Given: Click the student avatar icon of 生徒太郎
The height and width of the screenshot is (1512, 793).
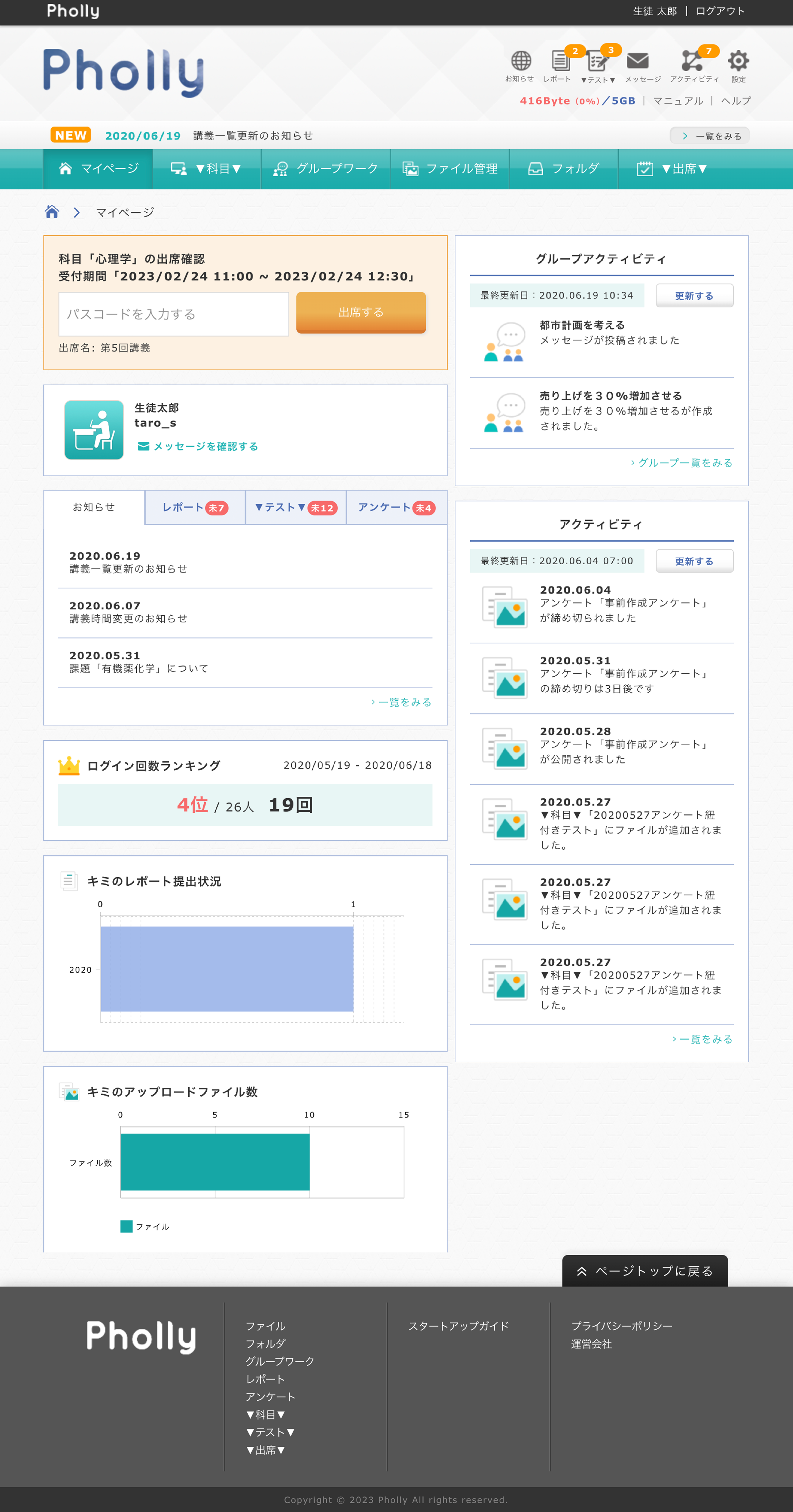Looking at the screenshot, I should (x=94, y=430).
